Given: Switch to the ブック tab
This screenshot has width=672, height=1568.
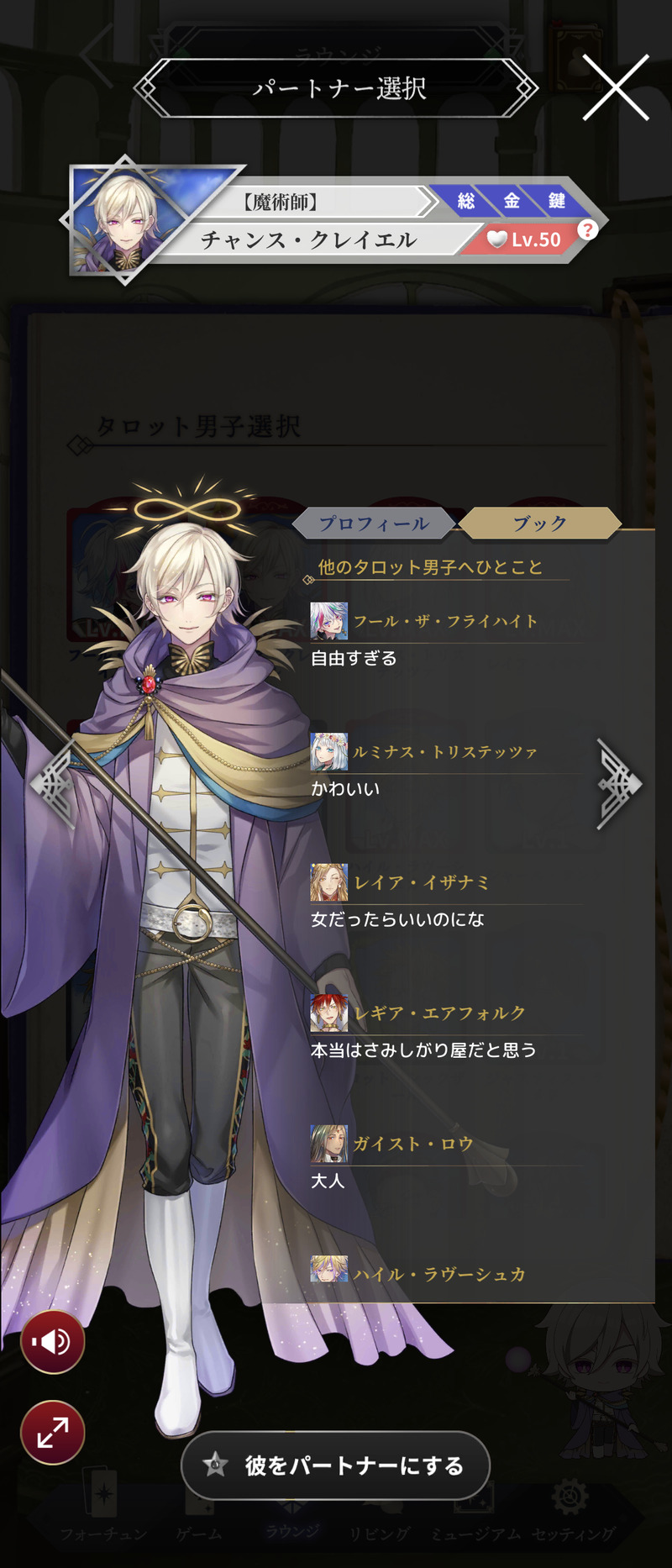Looking at the screenshot, I should pos(540,524).
